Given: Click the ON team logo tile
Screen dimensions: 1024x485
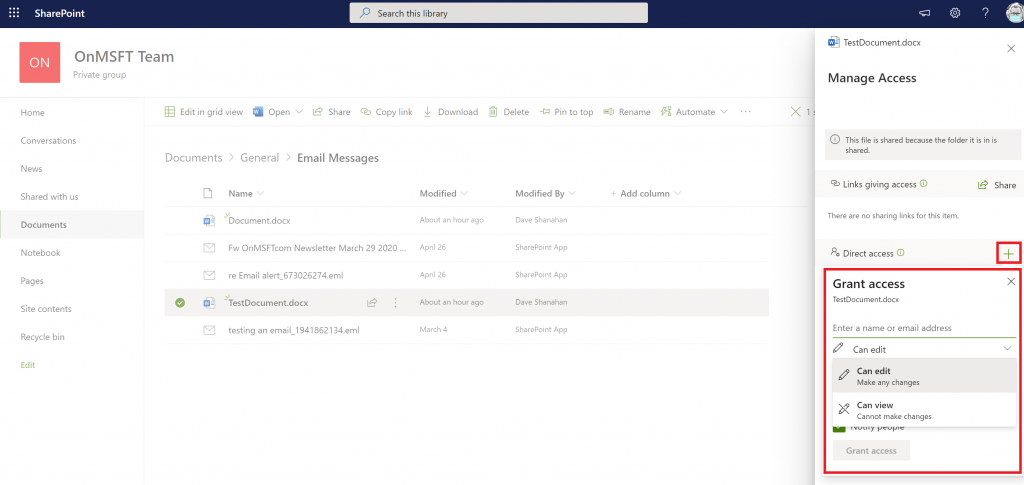Looking at the screenshot, I should pos(40,62).
